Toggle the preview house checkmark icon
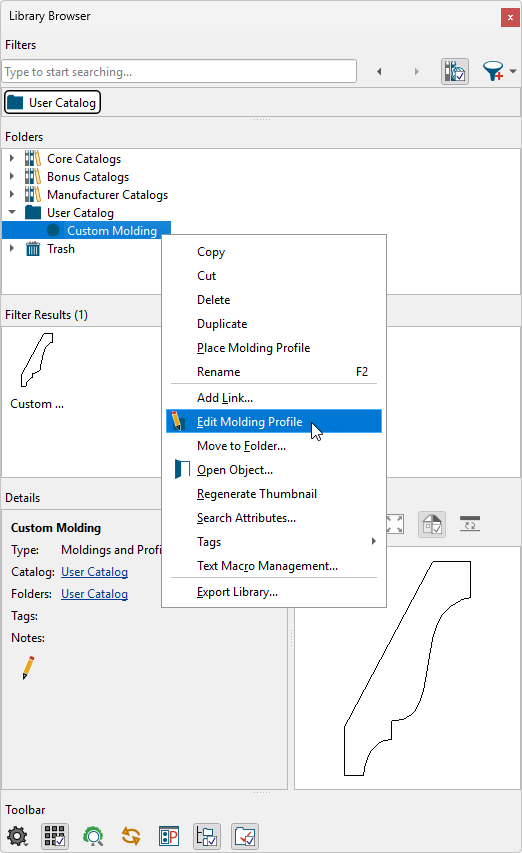 click(x=432, y=524)
